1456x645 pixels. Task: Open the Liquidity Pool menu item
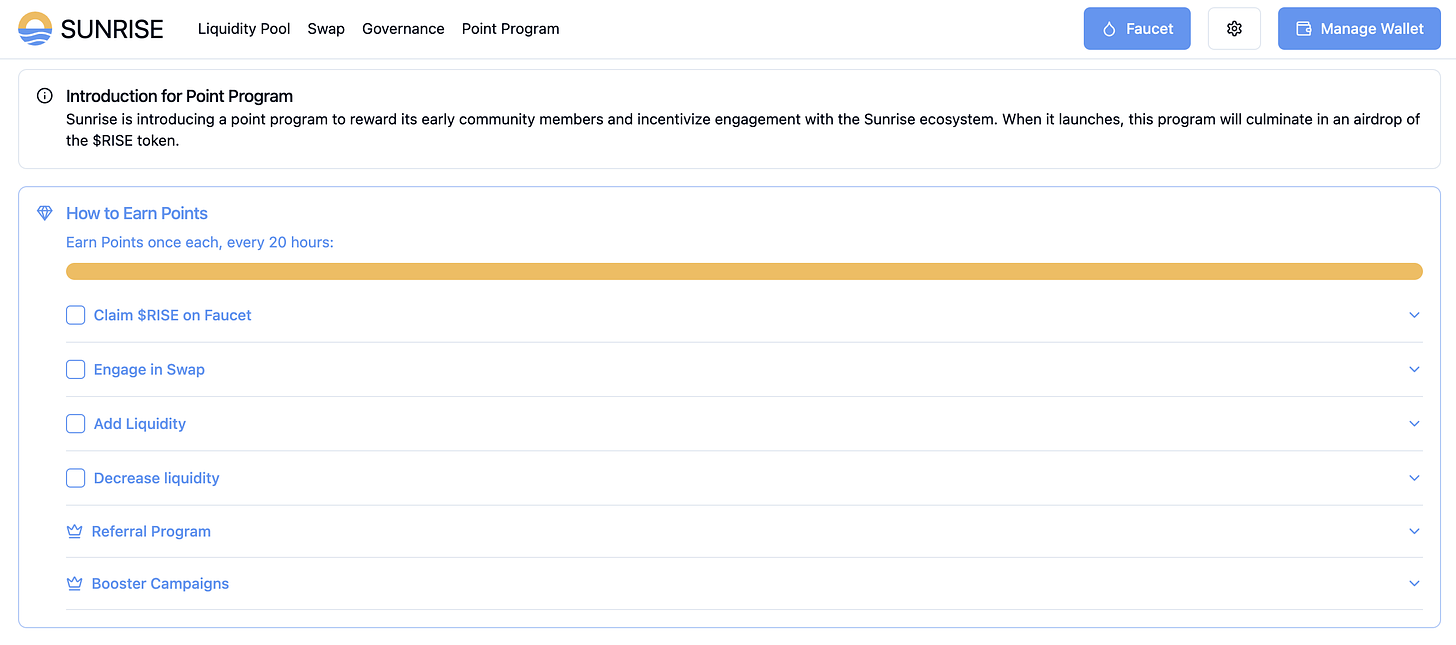point(244,29)
